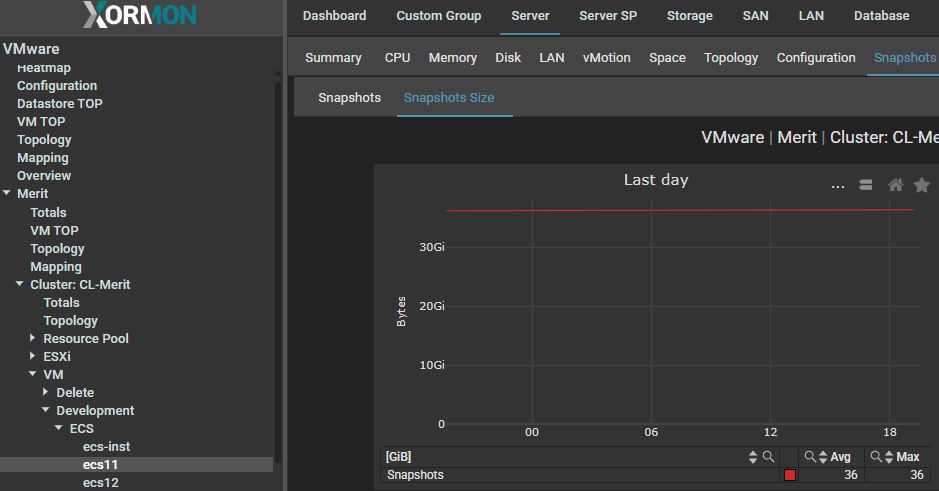Expand the Resource Pool node
This screenshot has width=939, height=491.
(x=33, y=338)
